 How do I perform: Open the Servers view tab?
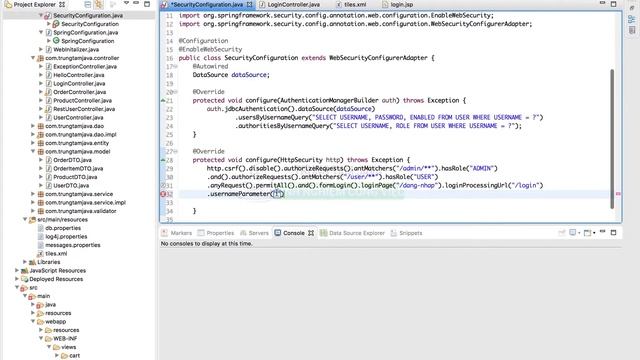click(x=254, y=233)
